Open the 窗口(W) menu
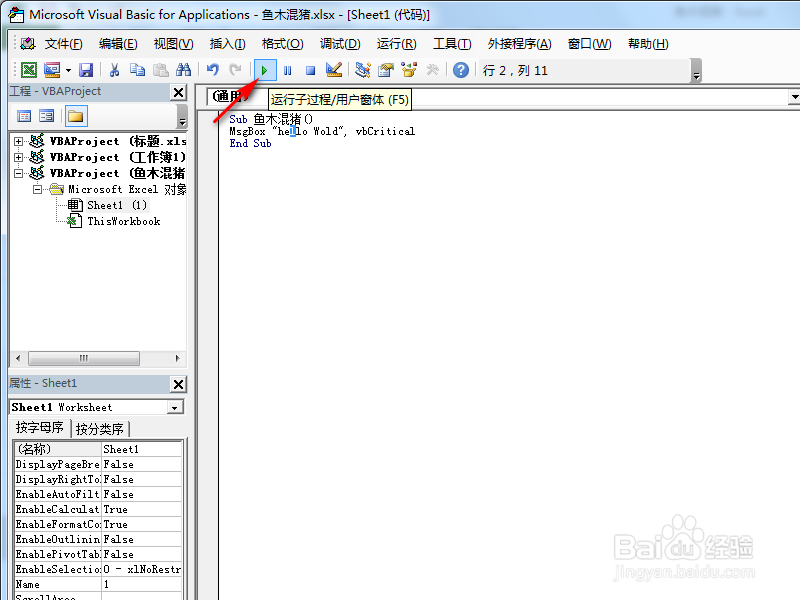Viewport: 800px width, 600px height. click(x=589, y=44)
